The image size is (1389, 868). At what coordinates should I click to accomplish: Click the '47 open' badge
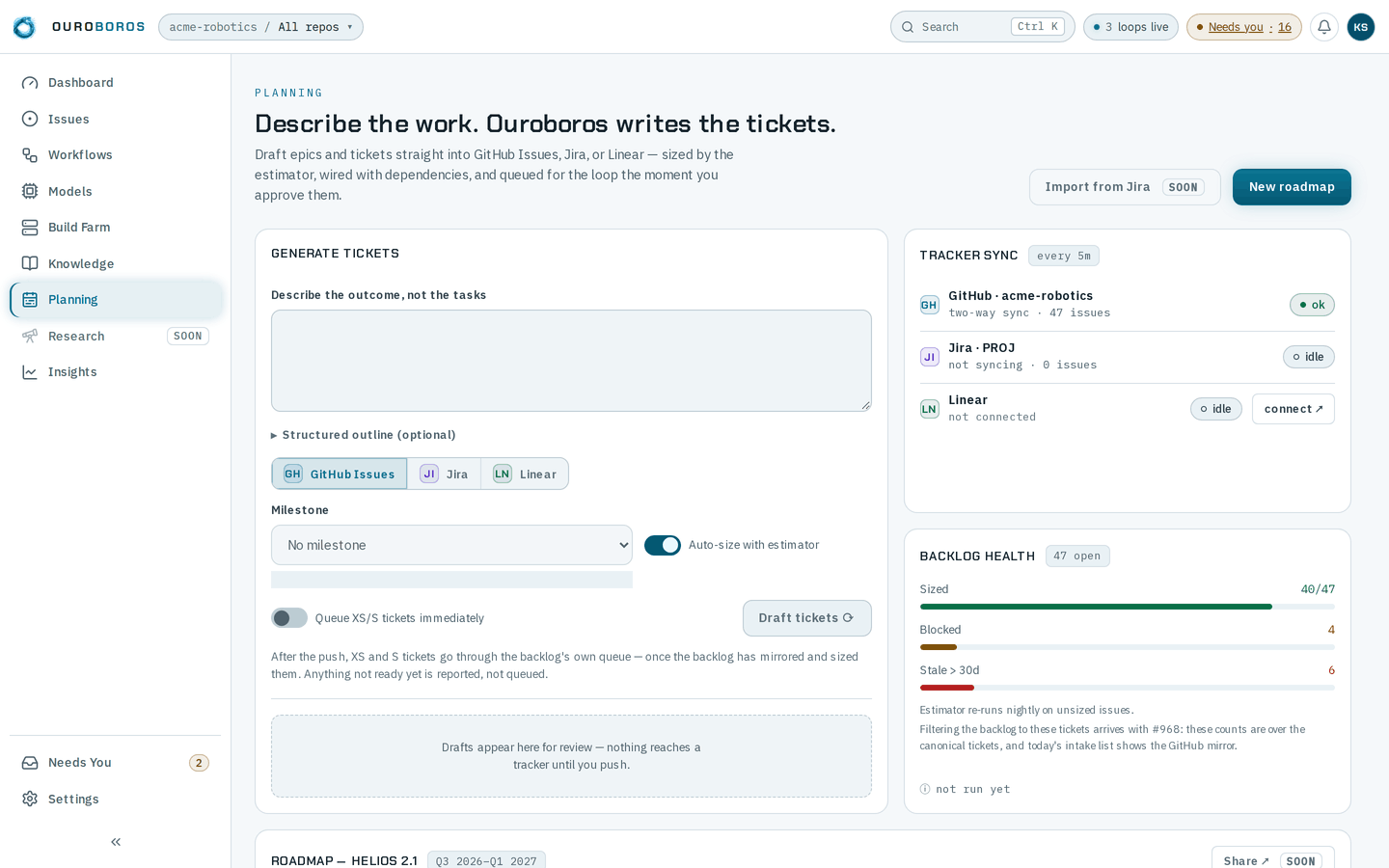point(1077,556)
